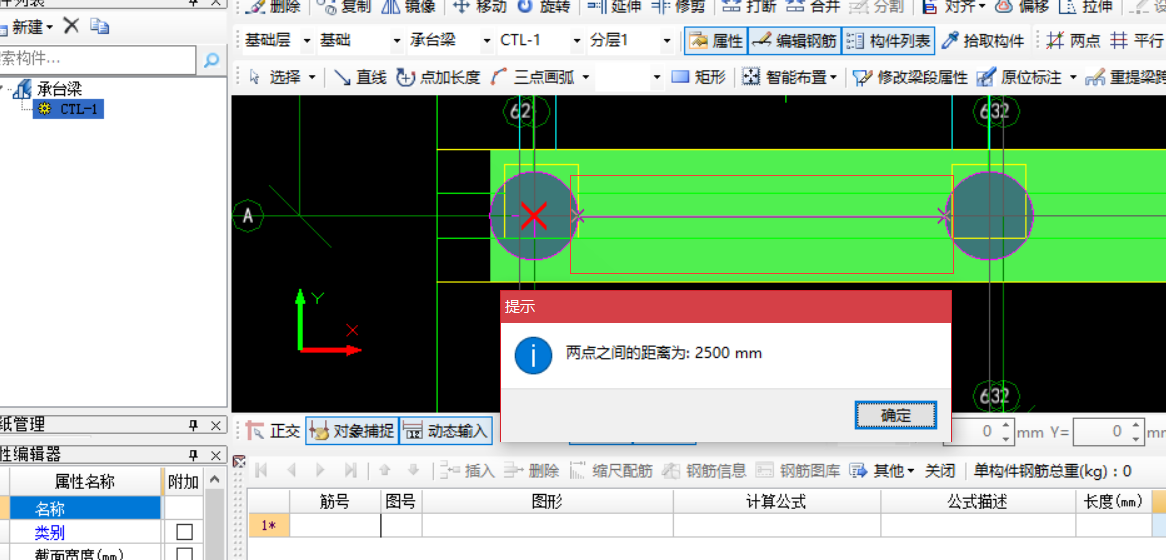Click the 分割 (split) tool
This screenshot has width=1166, height=560.
click(x=877, y=7)
